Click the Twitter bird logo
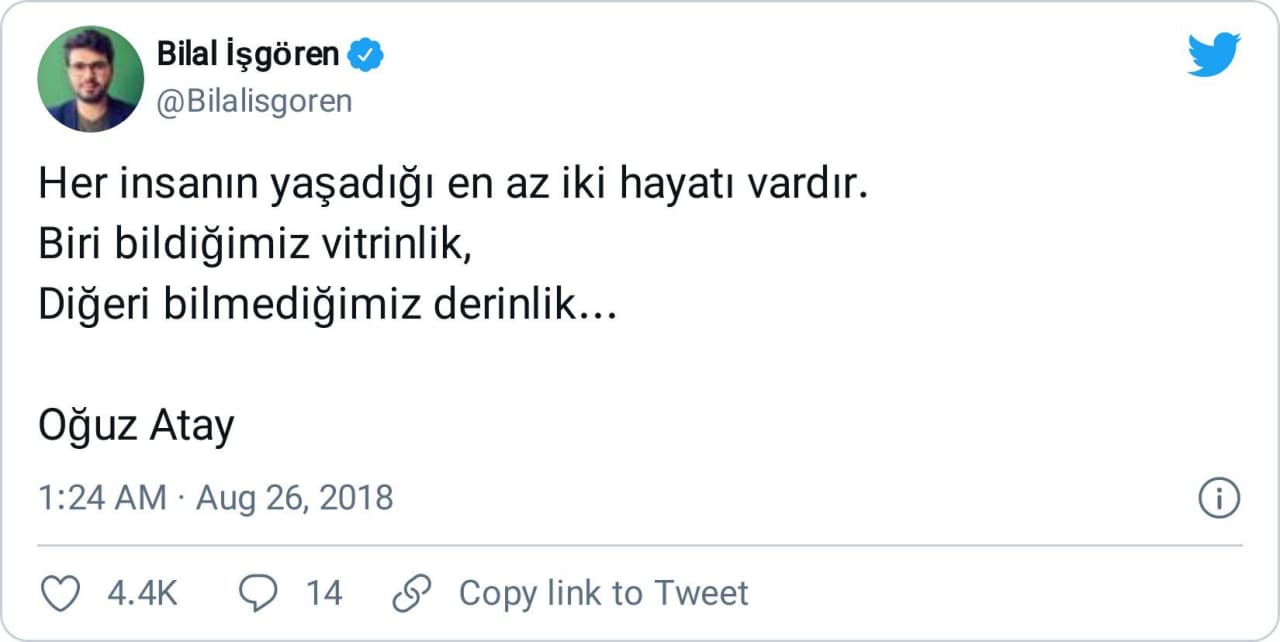1280x642 pixels. (1214, 55)
